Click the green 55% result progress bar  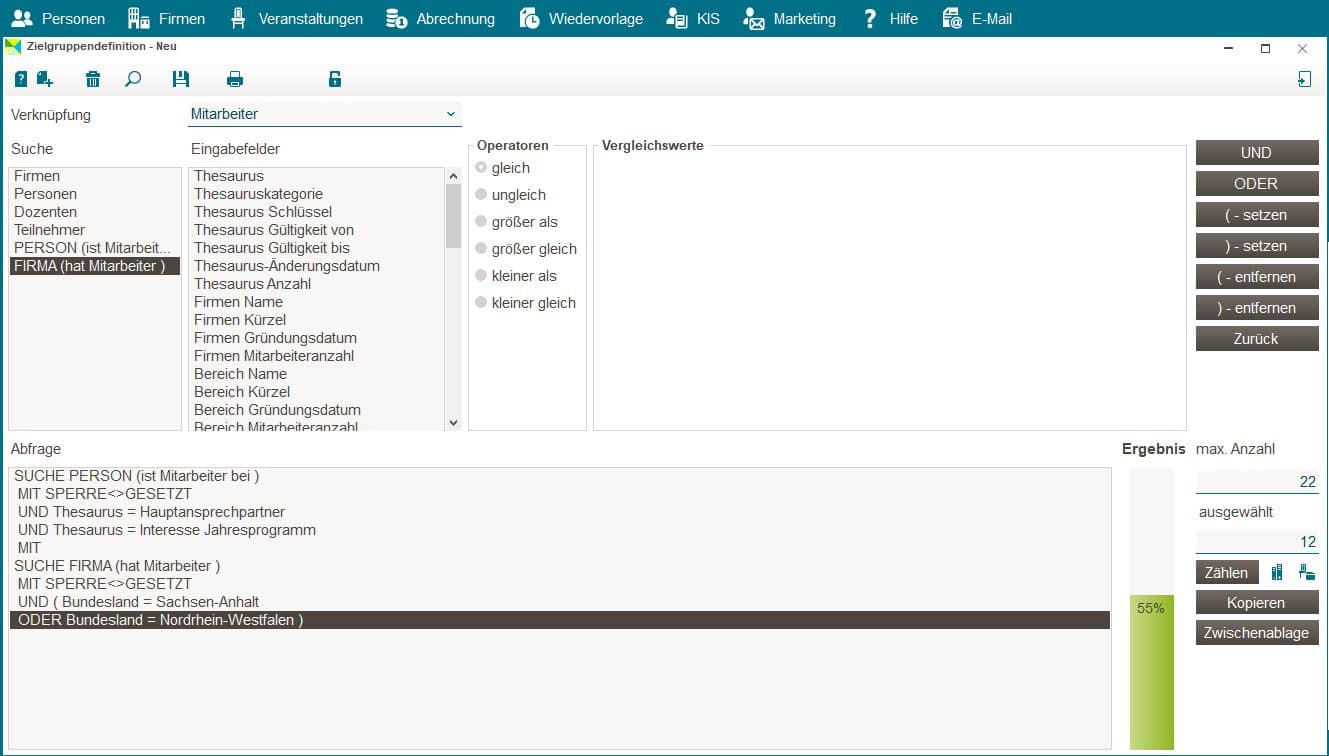[x=1152, y=672]
